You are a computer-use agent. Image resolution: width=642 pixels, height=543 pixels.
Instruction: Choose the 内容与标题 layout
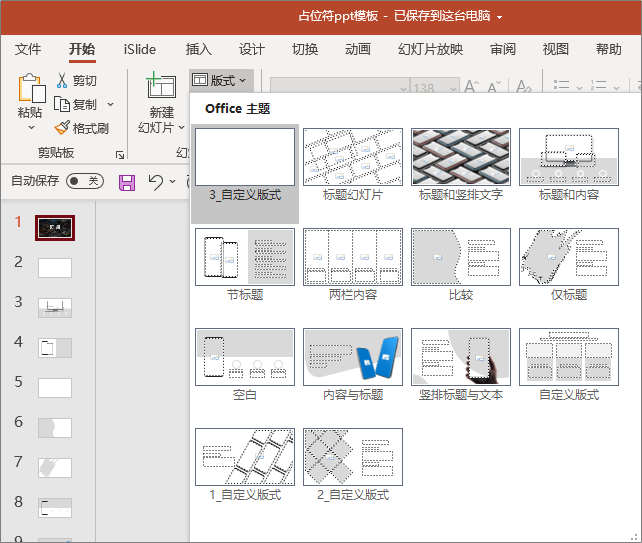353,364
